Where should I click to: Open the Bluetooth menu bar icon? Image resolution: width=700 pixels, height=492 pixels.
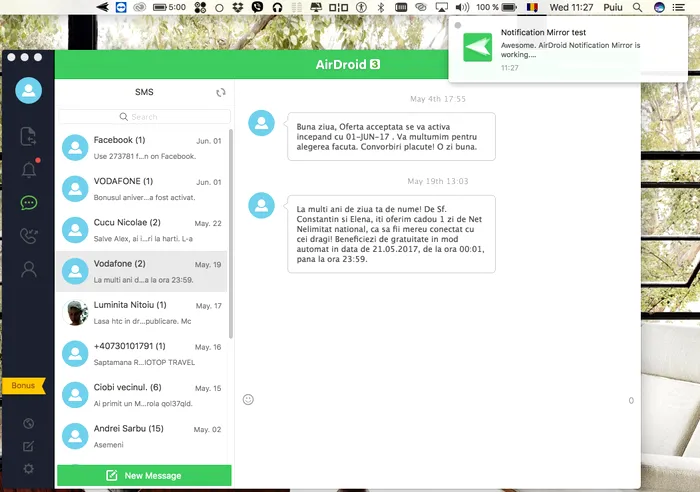[x=381, y=7]
